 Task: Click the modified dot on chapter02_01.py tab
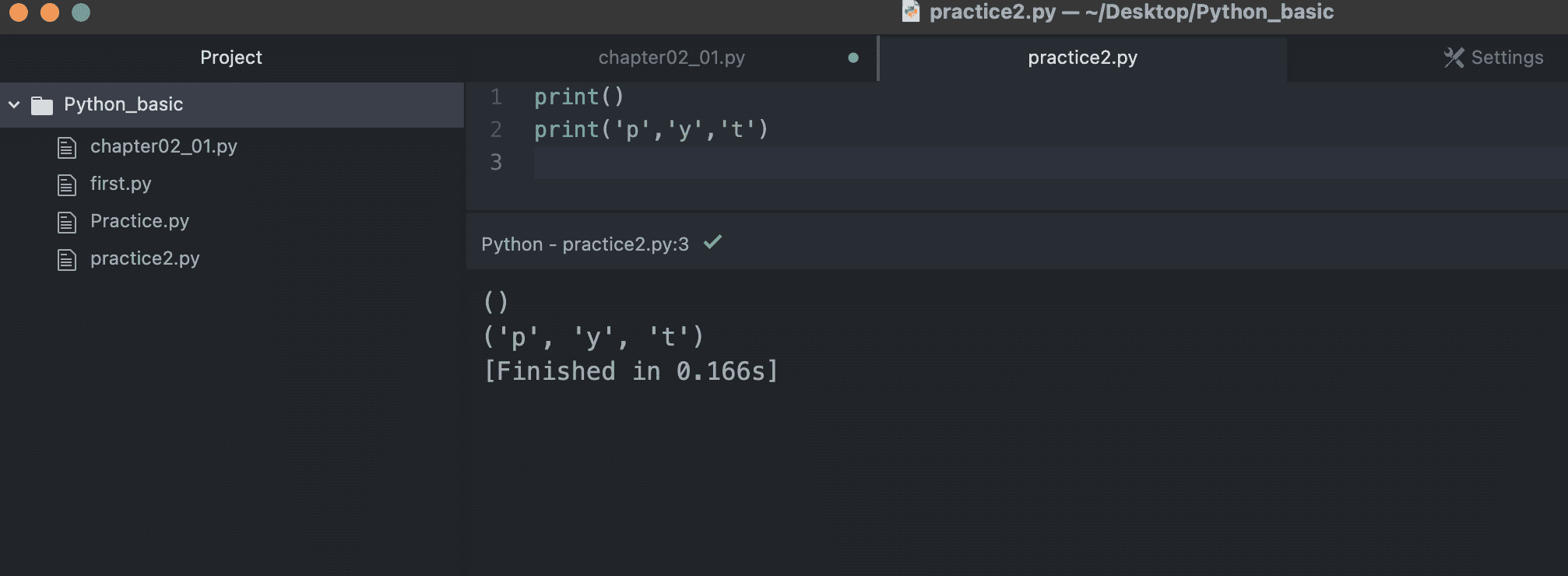[853, 58]
